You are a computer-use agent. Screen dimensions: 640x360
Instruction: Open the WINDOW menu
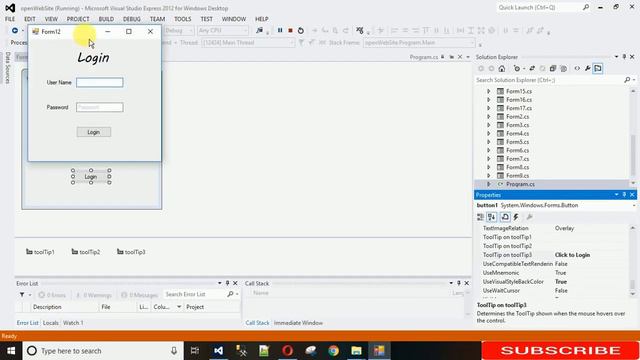click(234, 19)
